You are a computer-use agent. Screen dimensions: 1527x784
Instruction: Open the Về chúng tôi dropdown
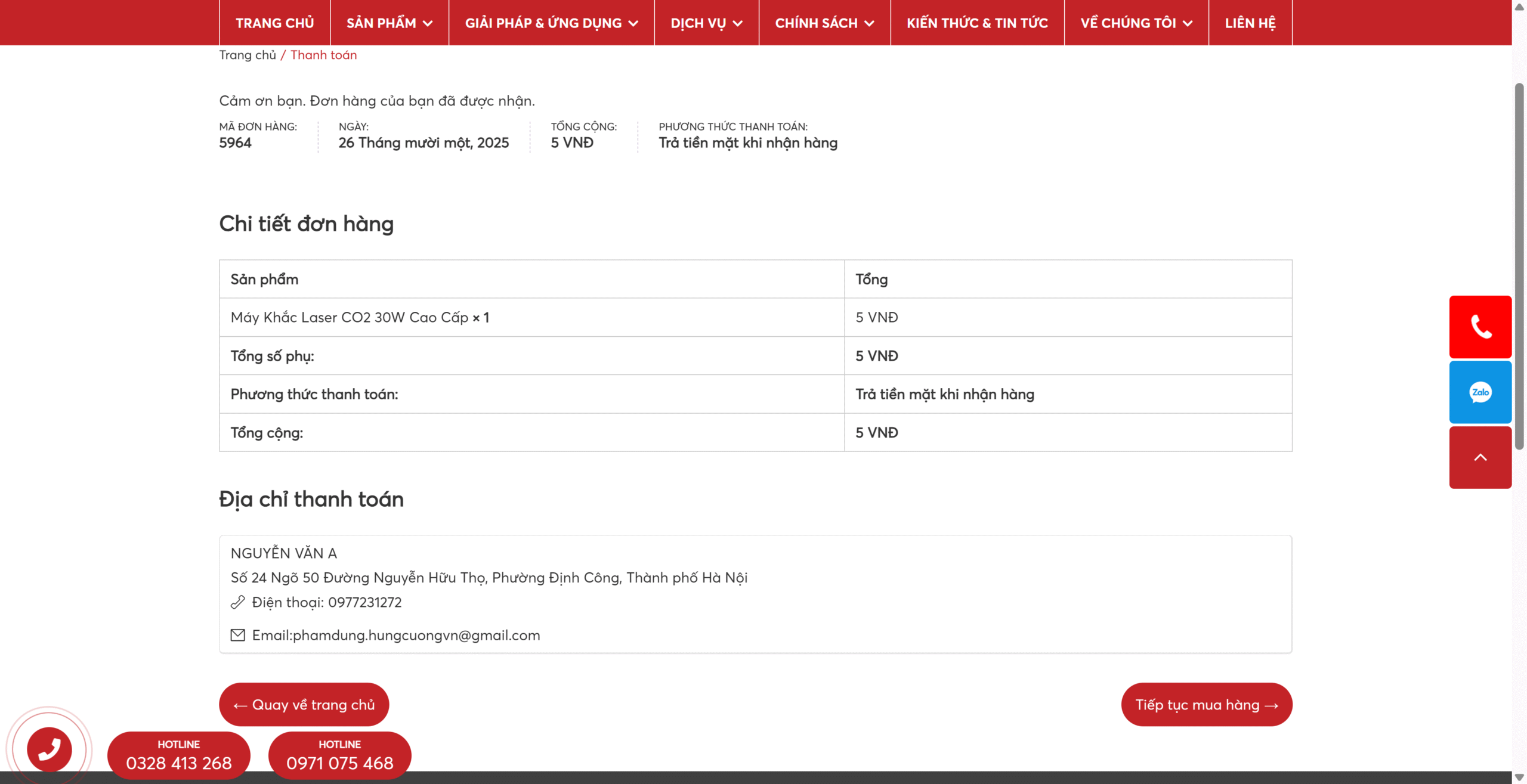tap(1136, 23)
